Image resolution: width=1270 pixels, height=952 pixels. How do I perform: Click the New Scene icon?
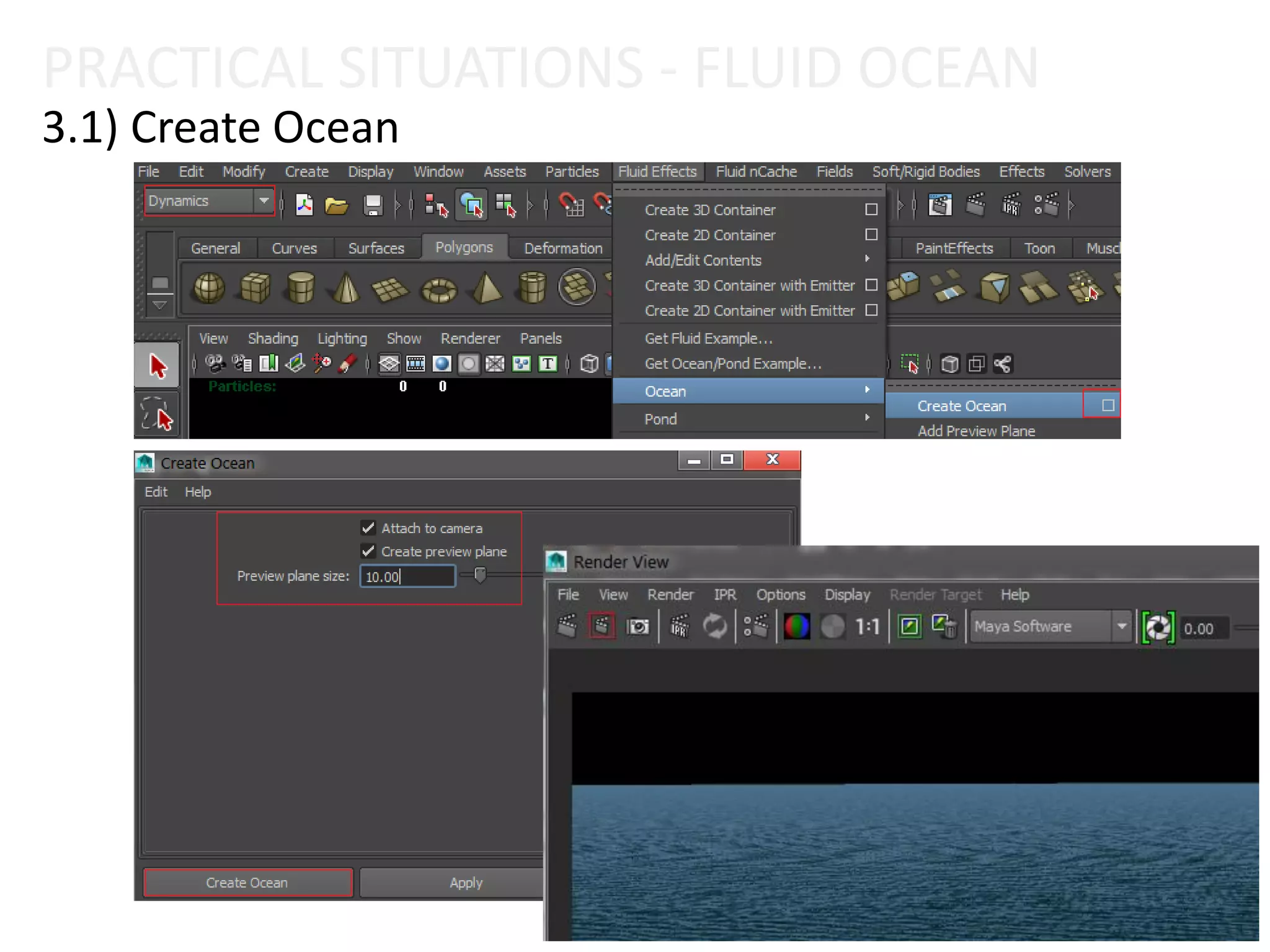point(304,205)
